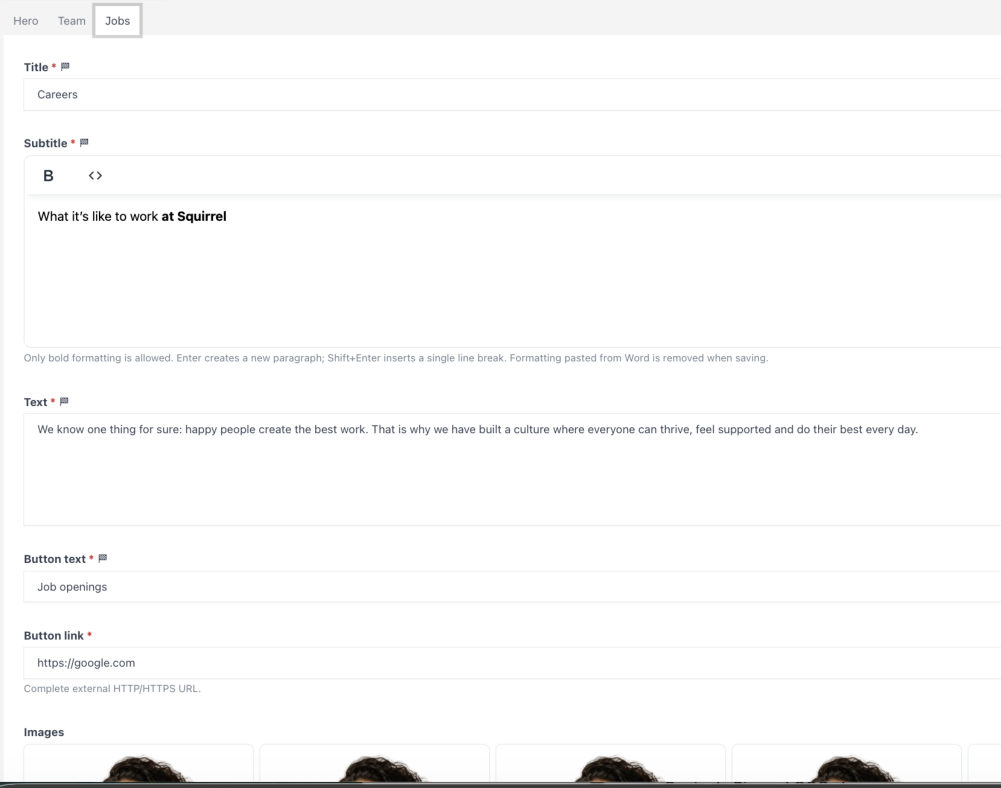Screen dimensions: 1001x788
Task: Click the Images section label
Action: pos(44,732)
